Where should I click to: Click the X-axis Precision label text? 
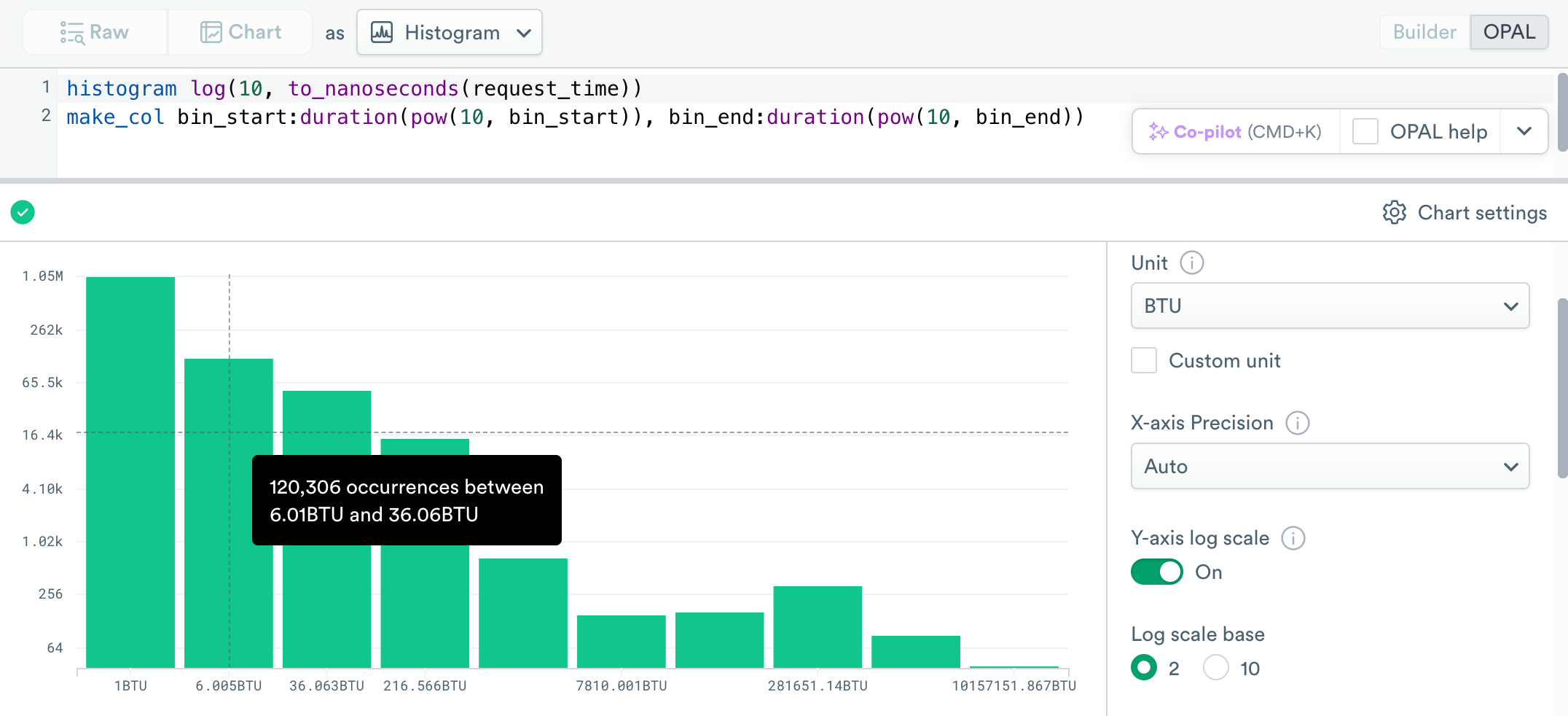1202,423
